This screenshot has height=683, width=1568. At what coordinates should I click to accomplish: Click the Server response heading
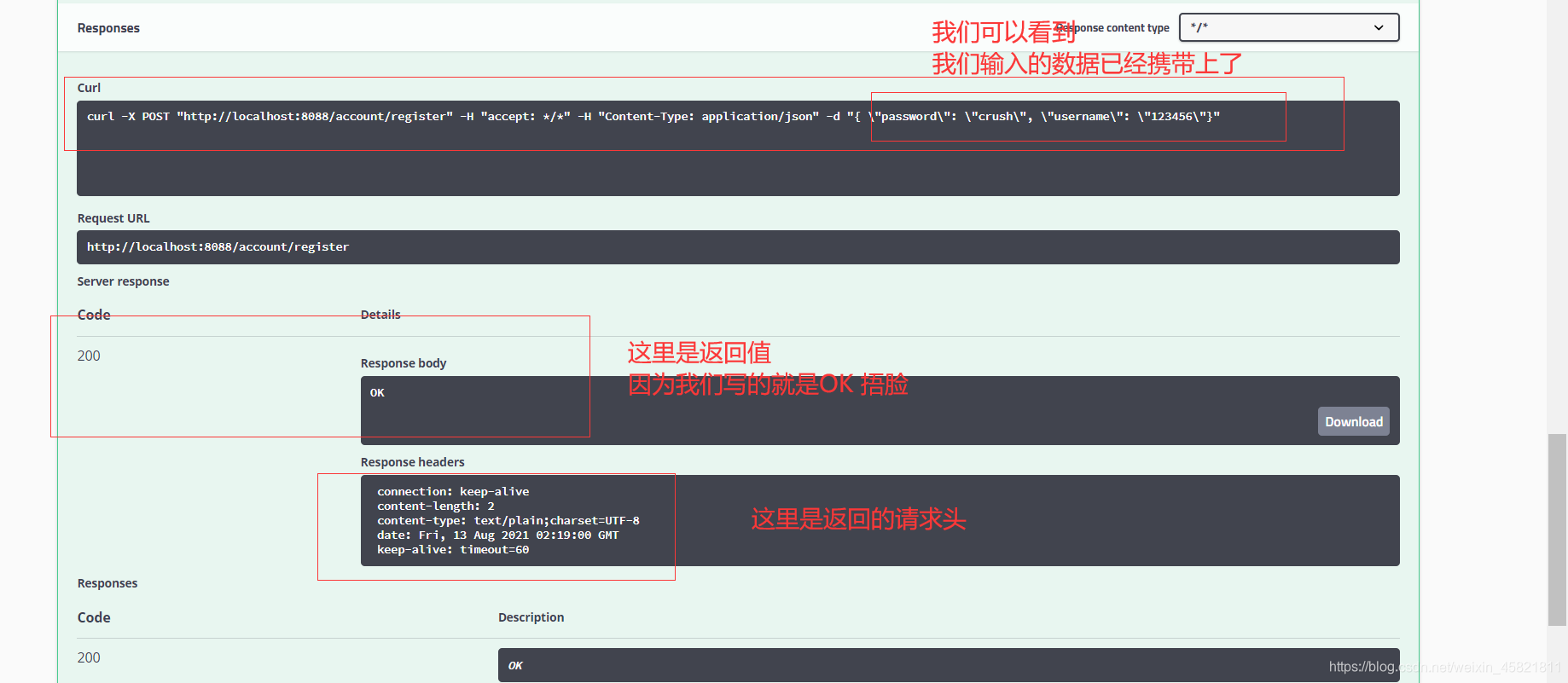[x=123, y=281]
